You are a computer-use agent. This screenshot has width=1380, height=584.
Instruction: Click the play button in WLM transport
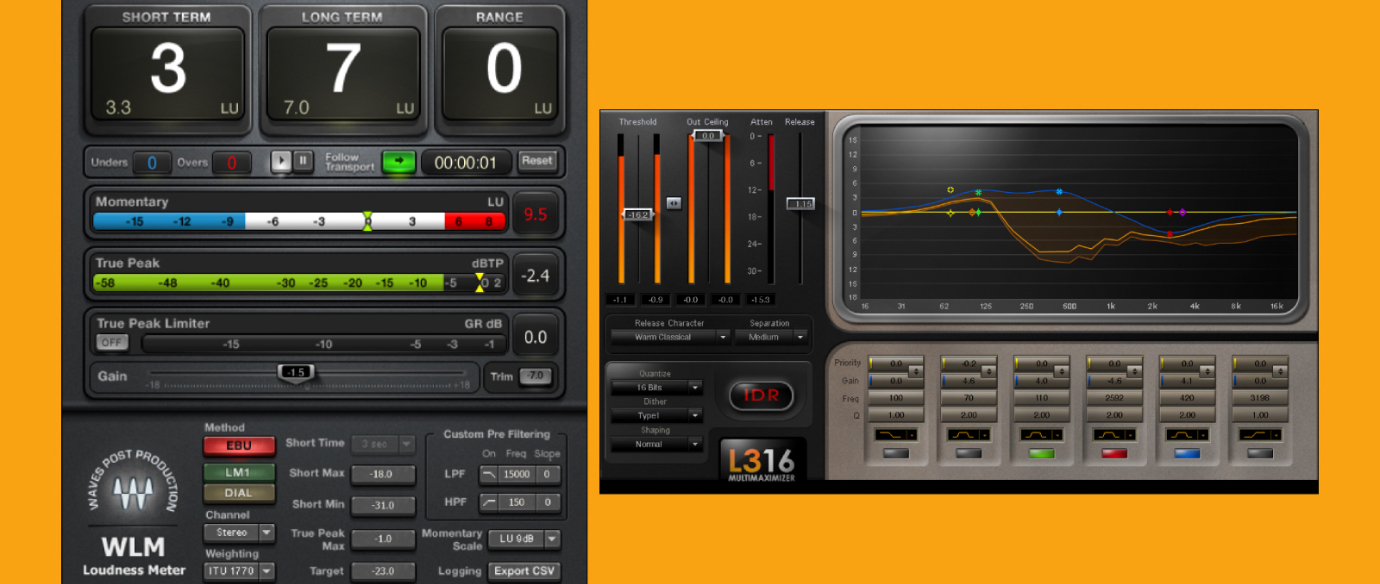pyautogui.click(x=282, y=161)
